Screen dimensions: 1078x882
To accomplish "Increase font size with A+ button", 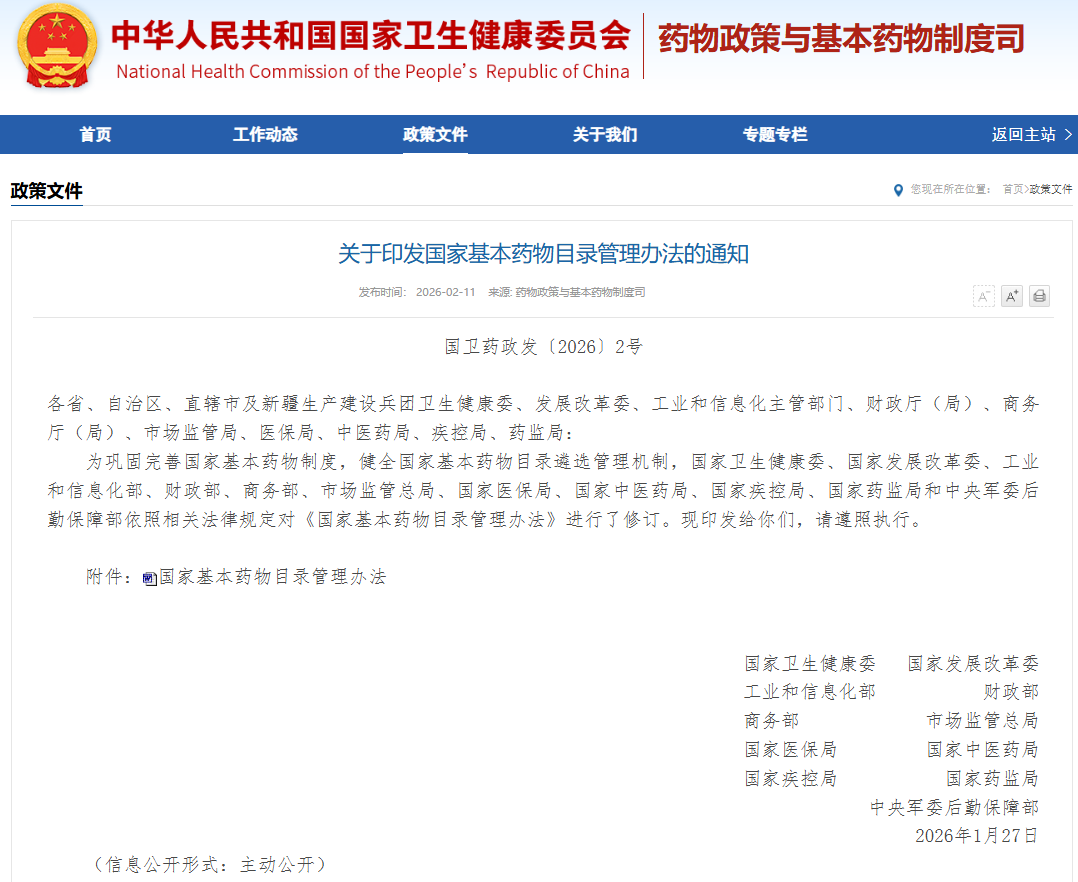I will click(1012, 296).
